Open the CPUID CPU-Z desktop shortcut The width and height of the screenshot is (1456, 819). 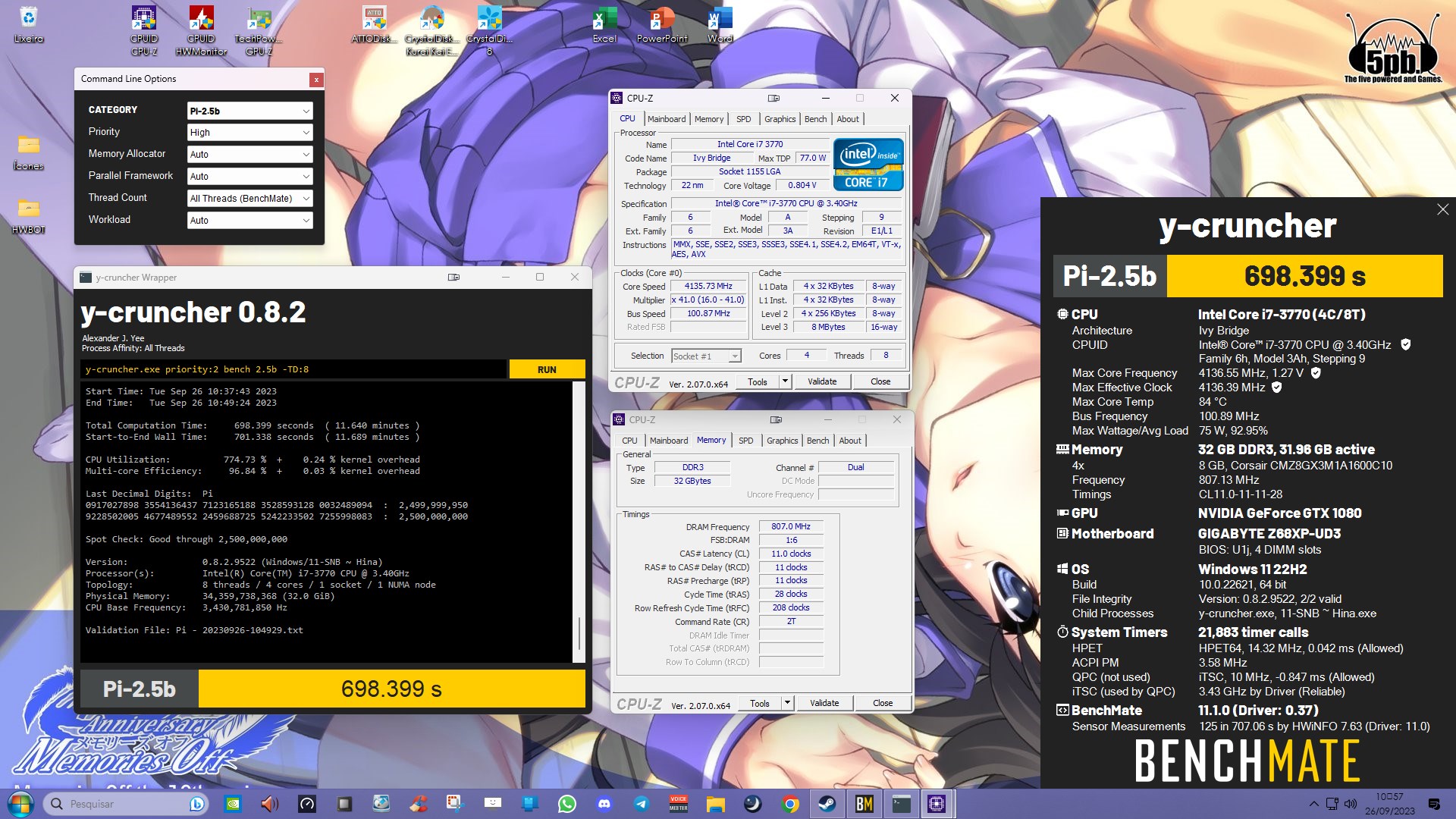click(x=144, y=30)
